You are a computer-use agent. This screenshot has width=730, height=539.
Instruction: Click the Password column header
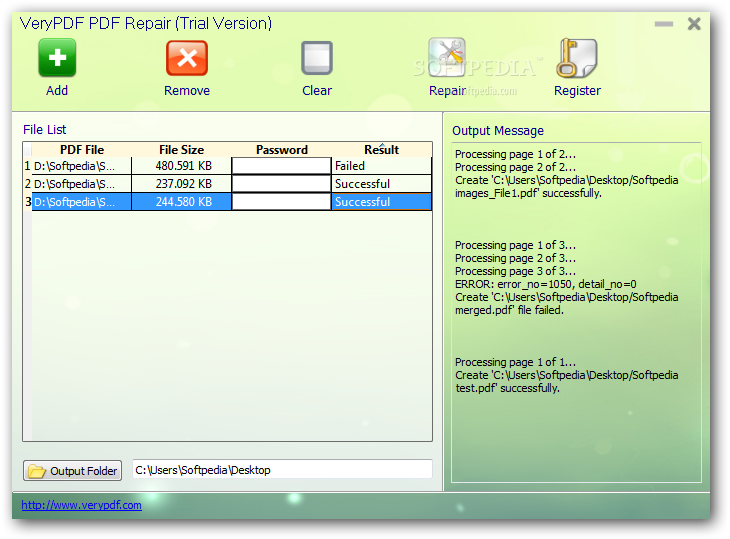pyautogui.click(x=282, y=150)
